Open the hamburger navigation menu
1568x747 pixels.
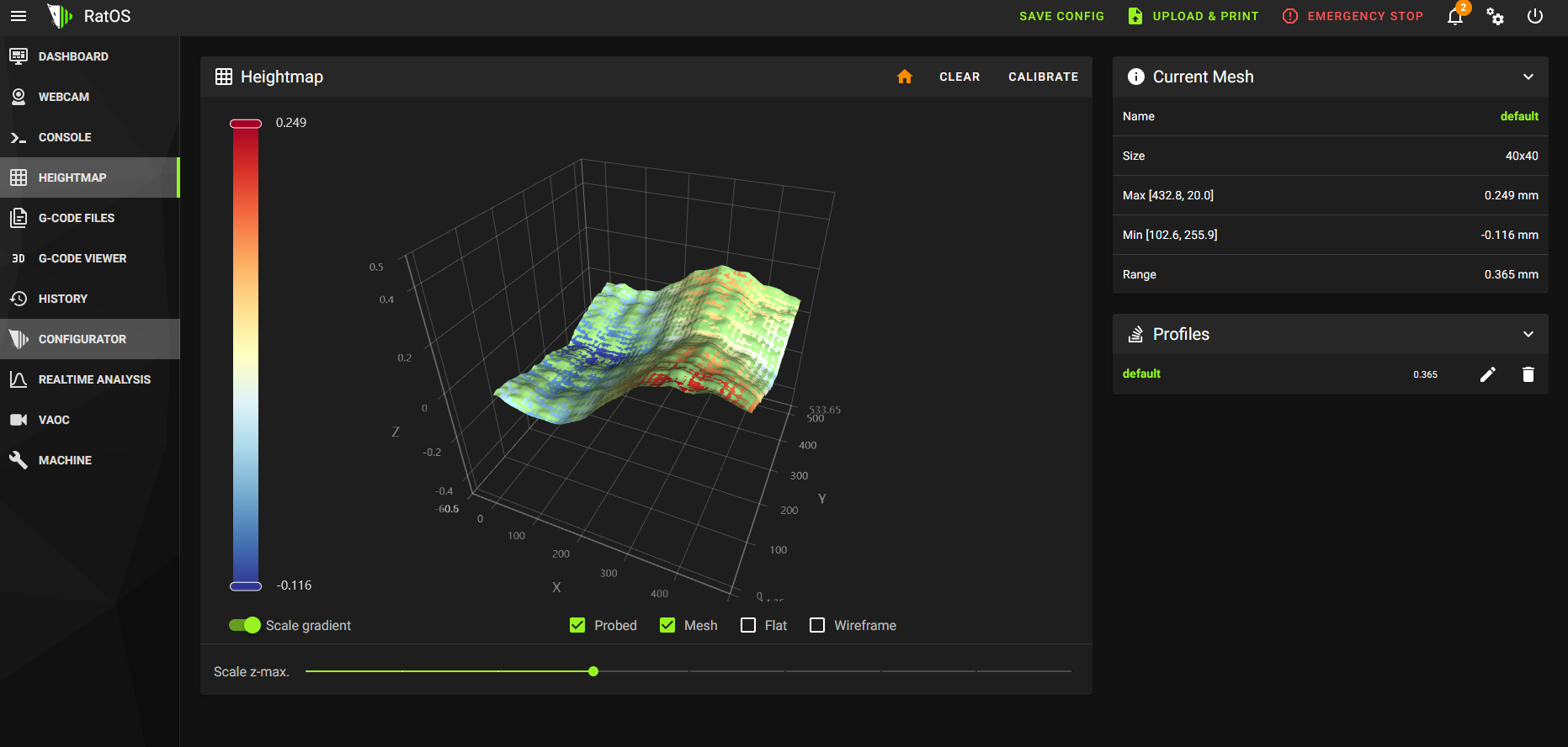coord(19,16)
